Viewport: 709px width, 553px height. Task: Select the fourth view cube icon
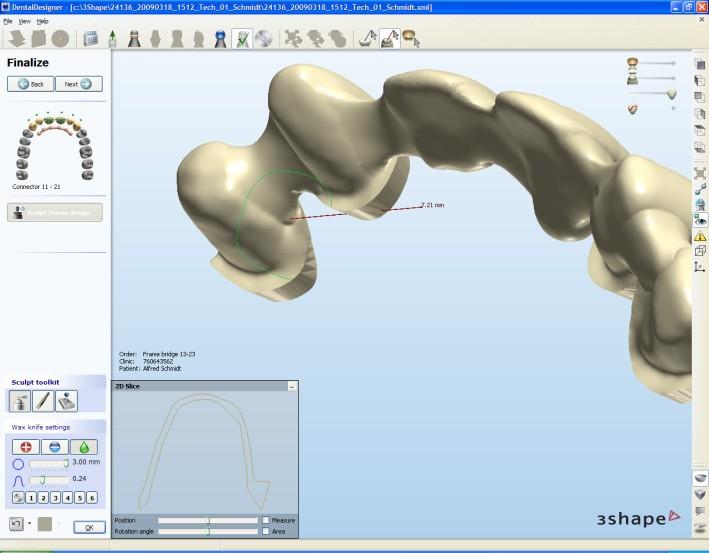click(700, 113)
